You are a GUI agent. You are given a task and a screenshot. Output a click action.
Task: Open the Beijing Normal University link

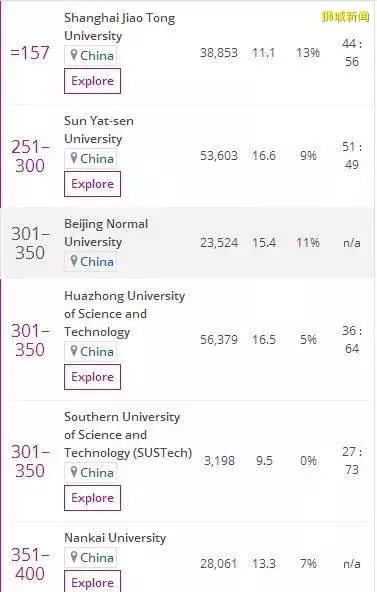point(106,233)
